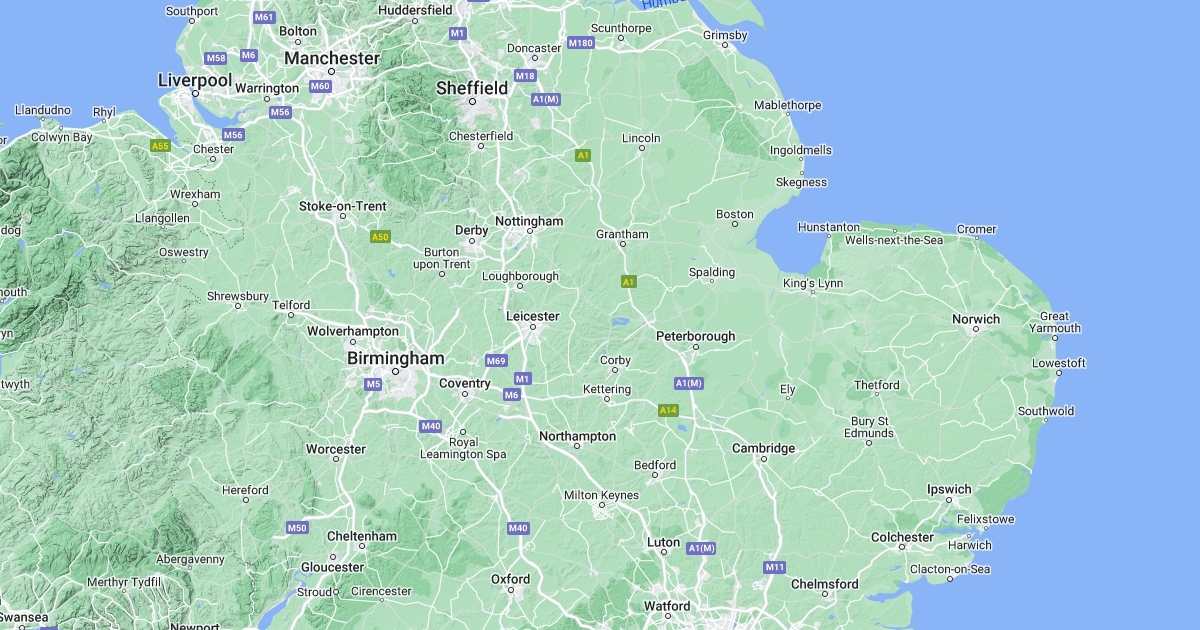Click the Oxford city label
1200x630 pixels.
click(510, 579)
